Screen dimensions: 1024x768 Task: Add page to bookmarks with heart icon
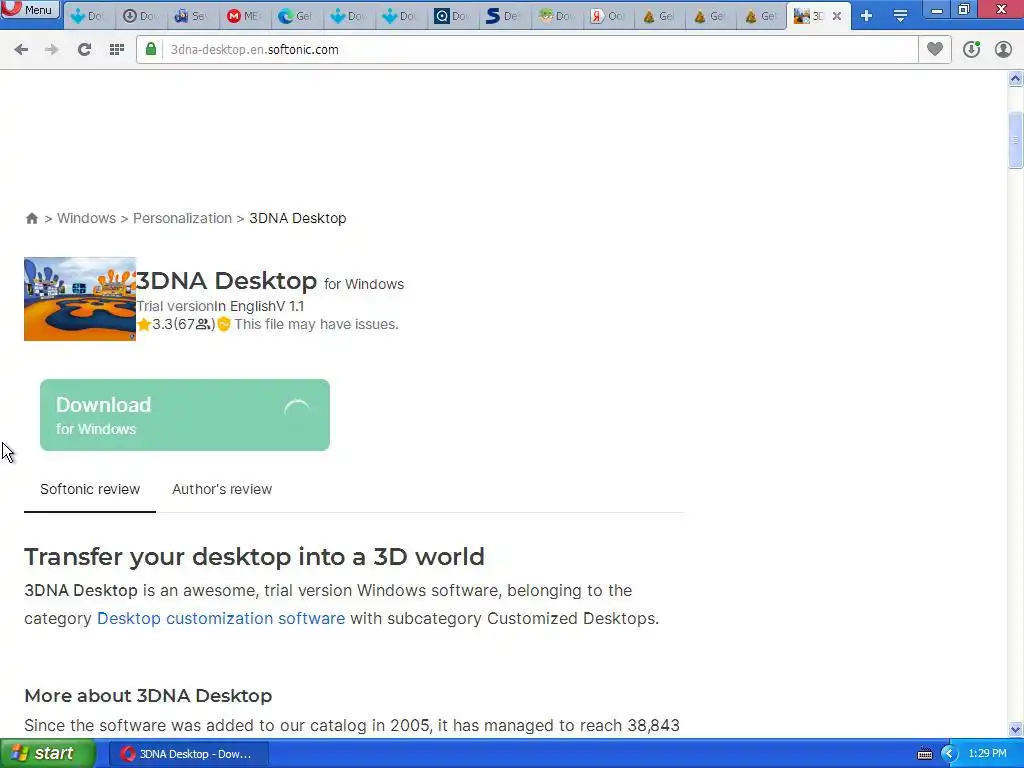(935, 50)
